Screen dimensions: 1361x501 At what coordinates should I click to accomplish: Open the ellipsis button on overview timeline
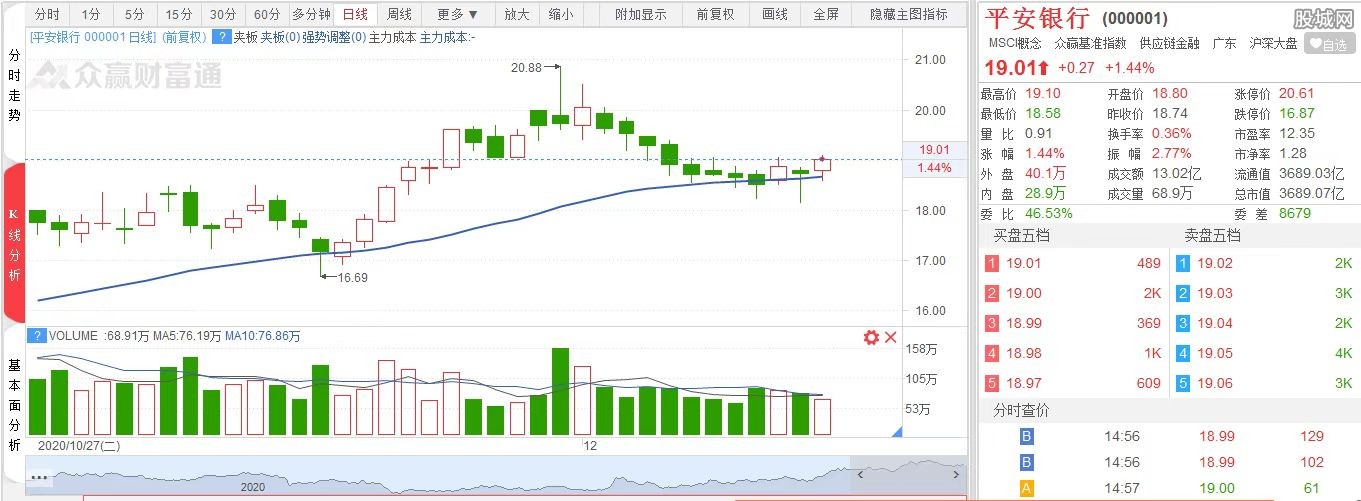click(40, 477)
